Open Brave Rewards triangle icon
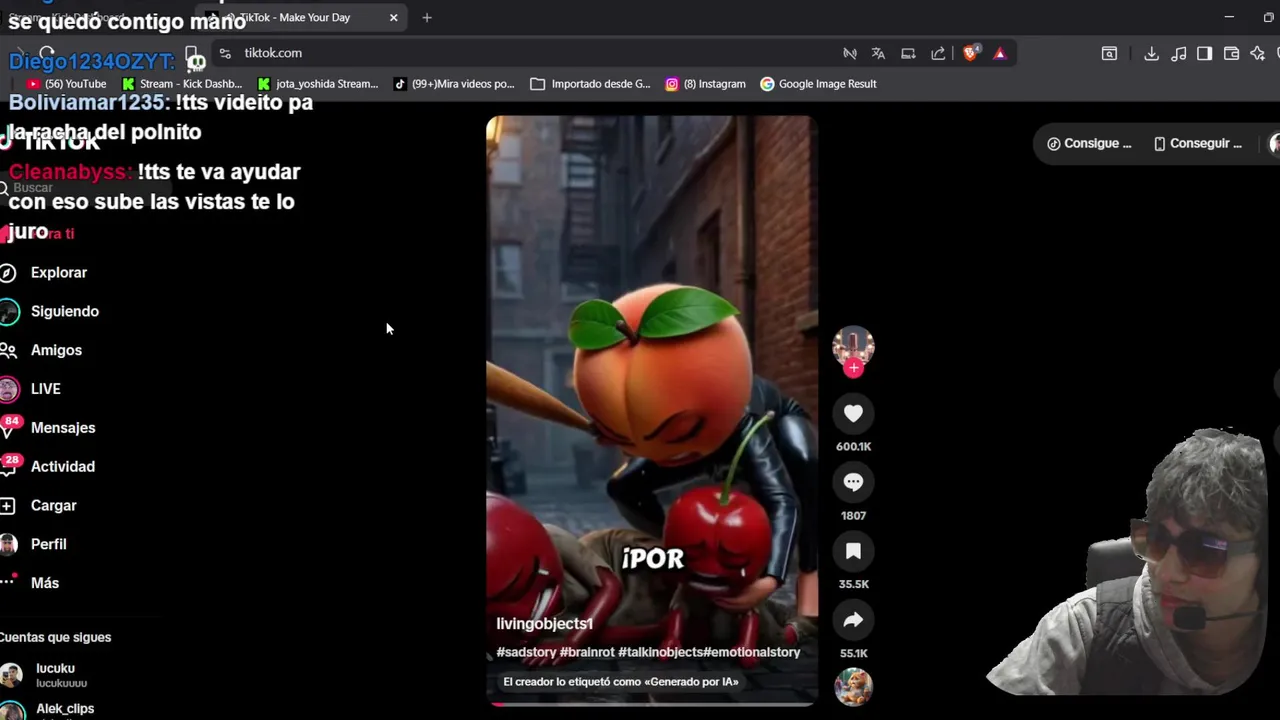Viewport: 1280px width, 720px height. click(x=999, y=53)
